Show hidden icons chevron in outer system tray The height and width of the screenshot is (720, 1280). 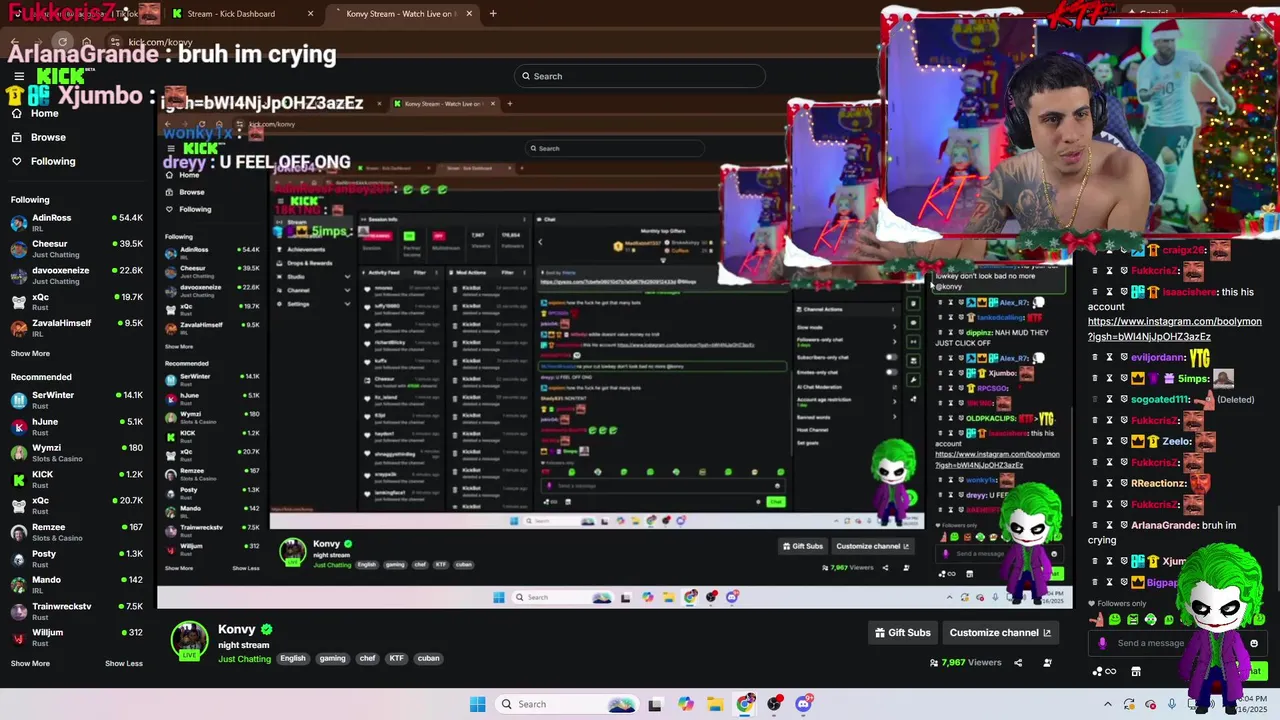click(1107, 704)
